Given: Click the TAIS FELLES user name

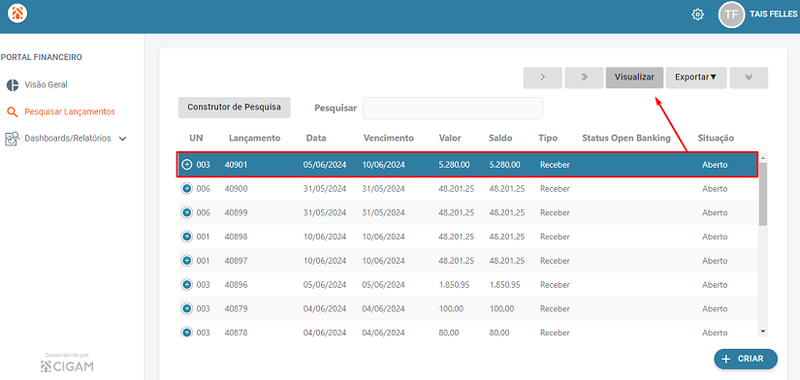Looking at the screenshot, I should click(773, 14).
